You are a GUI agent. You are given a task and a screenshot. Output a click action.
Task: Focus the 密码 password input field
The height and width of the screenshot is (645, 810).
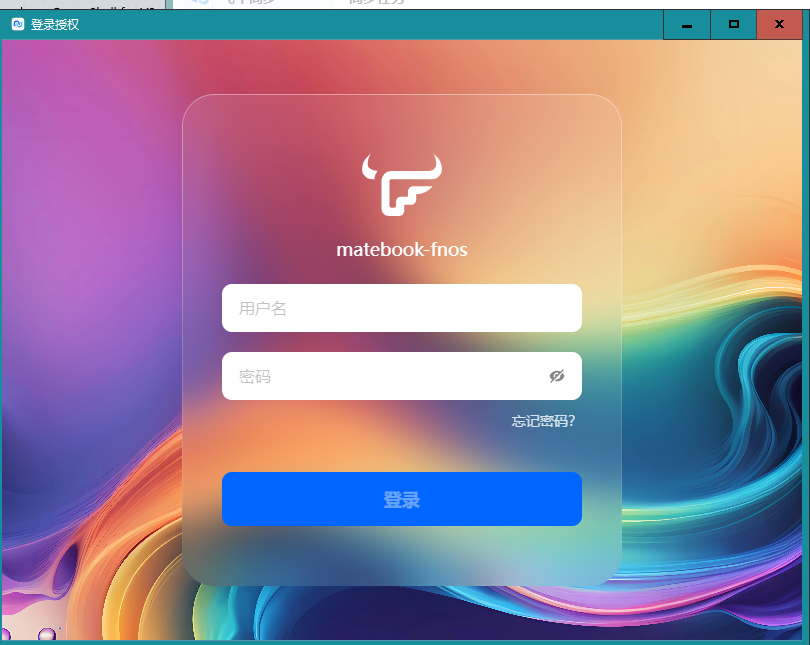[401, 376]
